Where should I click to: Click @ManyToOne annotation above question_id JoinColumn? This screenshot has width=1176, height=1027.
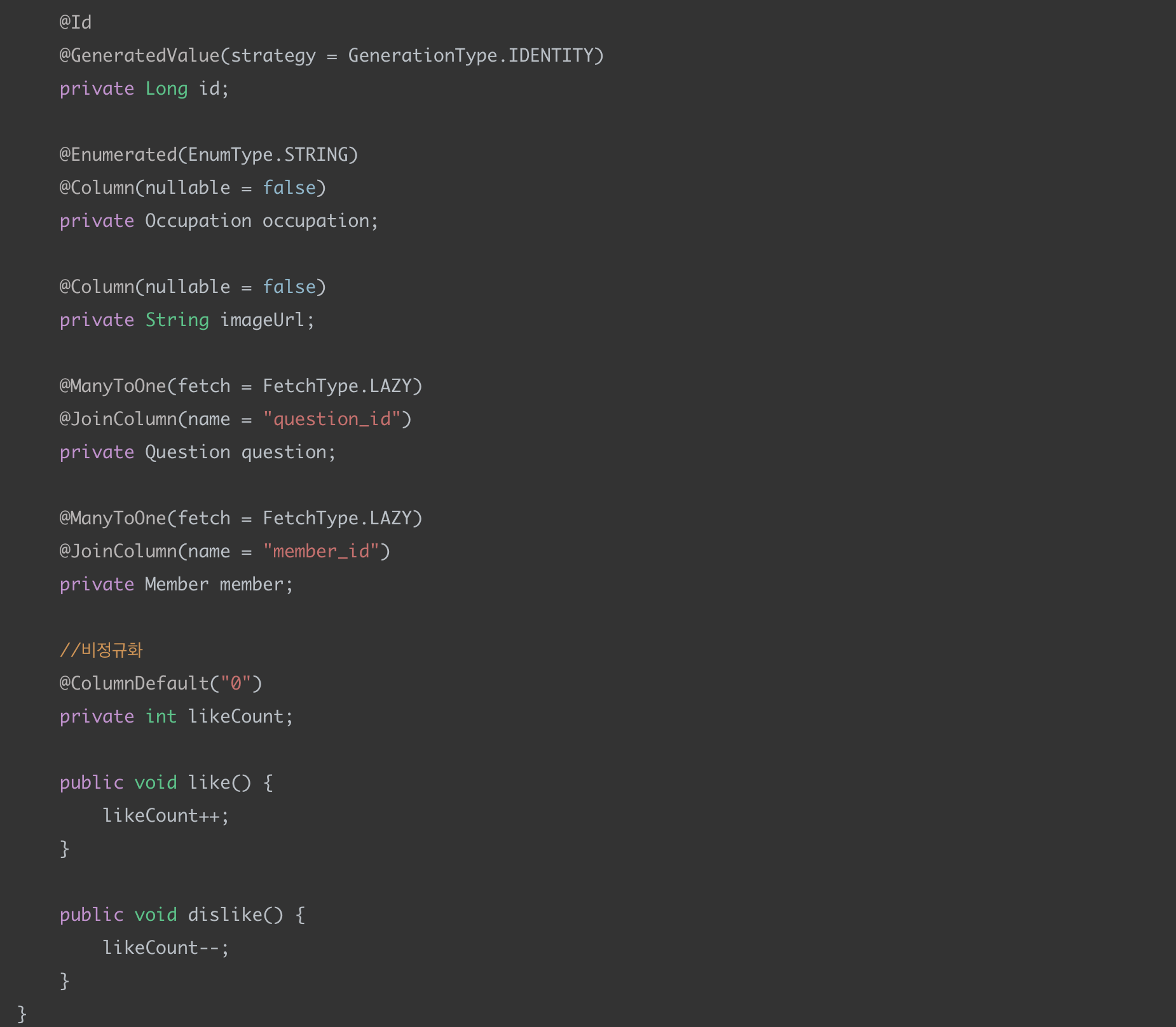pos(241,386)
